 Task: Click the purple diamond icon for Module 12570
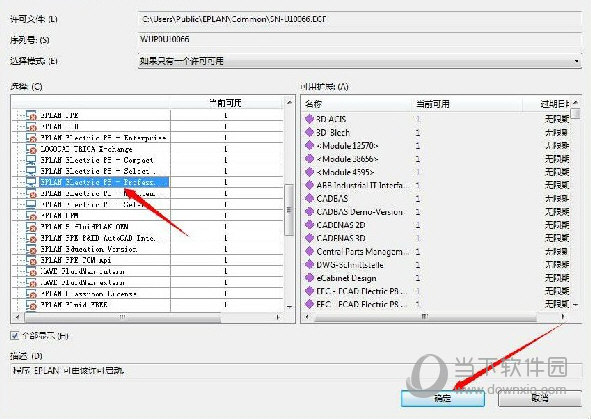point(309,145)
